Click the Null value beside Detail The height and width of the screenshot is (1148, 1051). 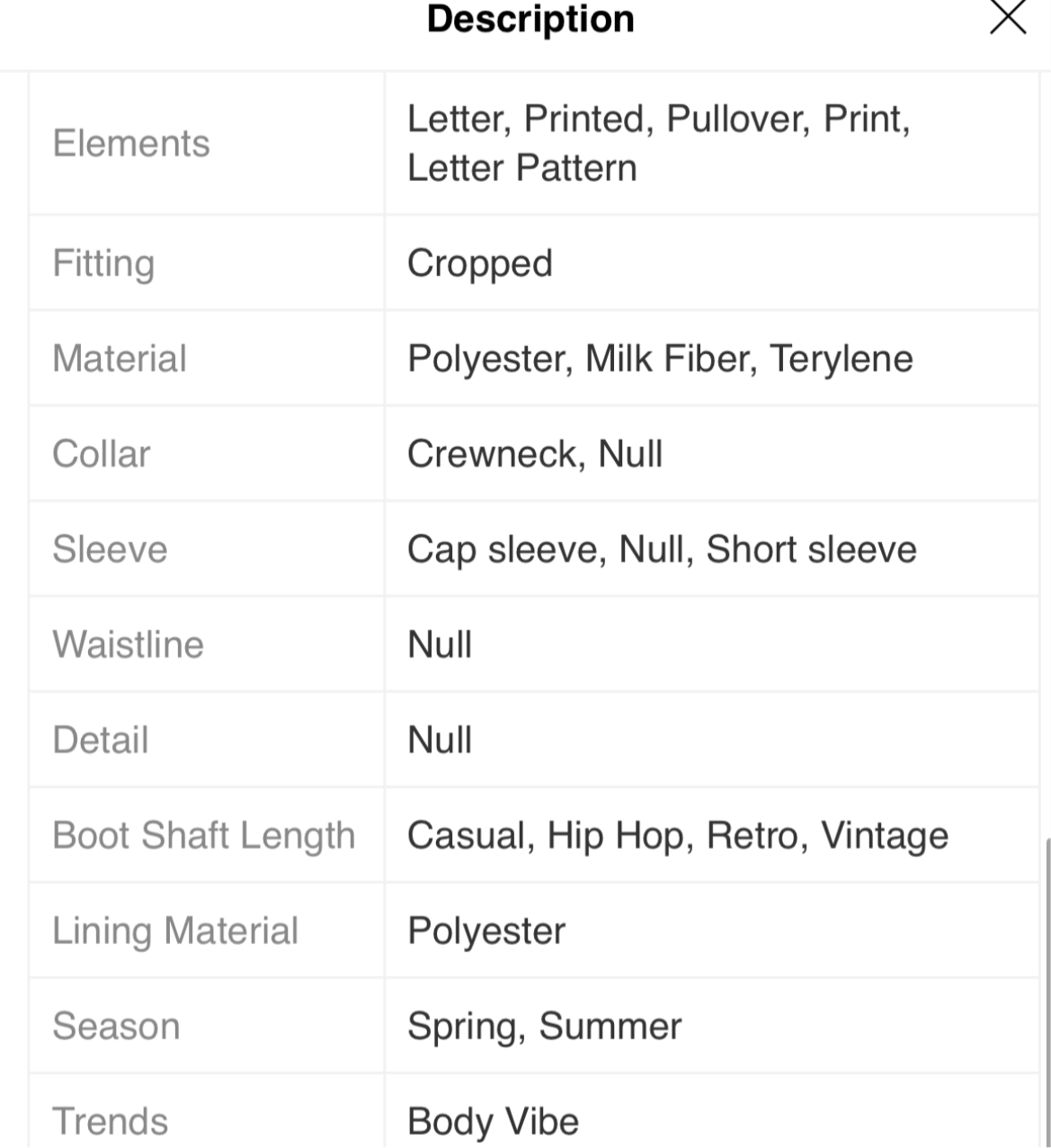click(440, 740)
